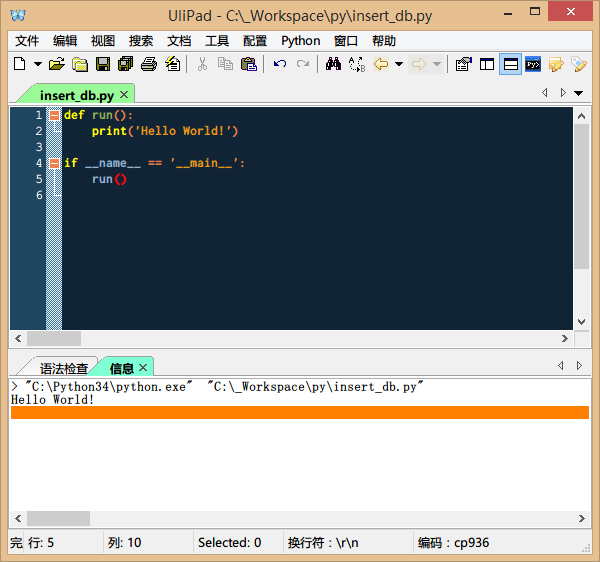Click the editor's vertical scrollbar down arrow
The height and width of the screenshot is (562, 600).
point(582,322)
